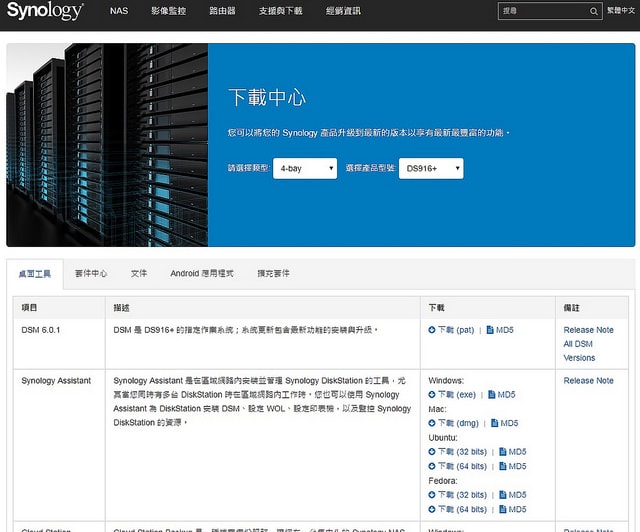Download Synology Assistant Mac dmg
Viewport: 640px width, 532px height.
point(458,423)
